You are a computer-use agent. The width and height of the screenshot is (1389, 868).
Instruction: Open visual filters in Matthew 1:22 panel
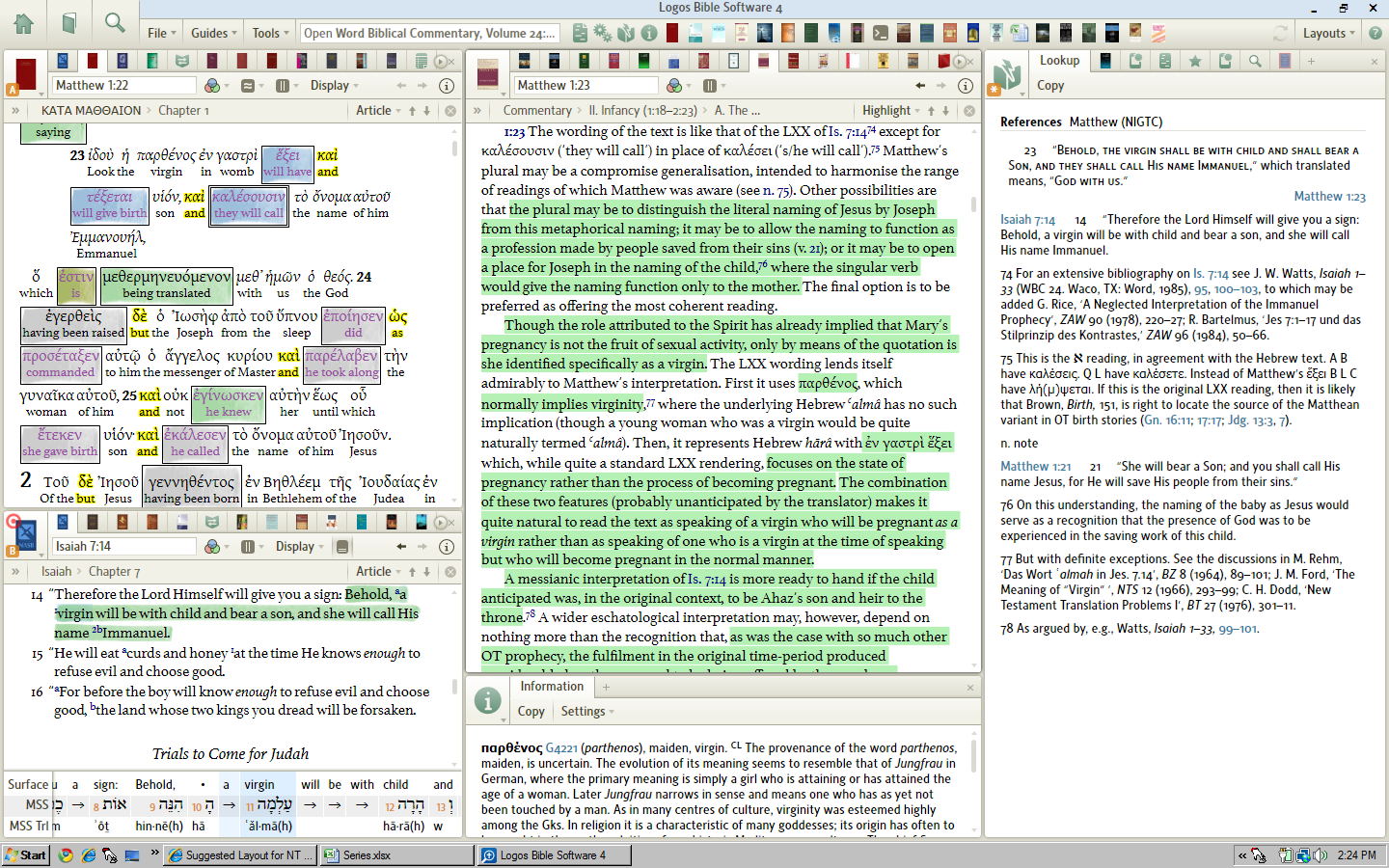point(215,86)
